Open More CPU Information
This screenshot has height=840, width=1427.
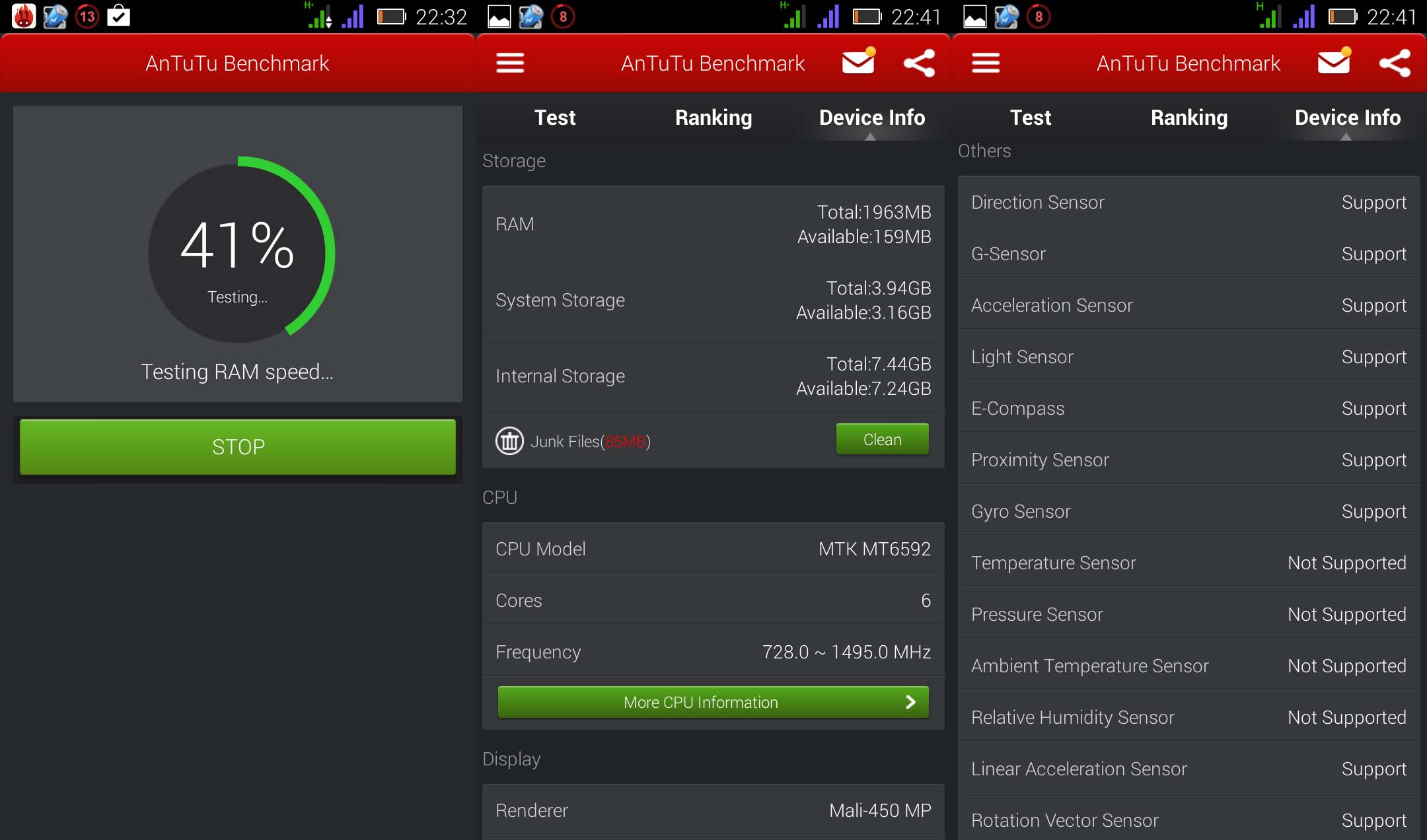(713, 702)
